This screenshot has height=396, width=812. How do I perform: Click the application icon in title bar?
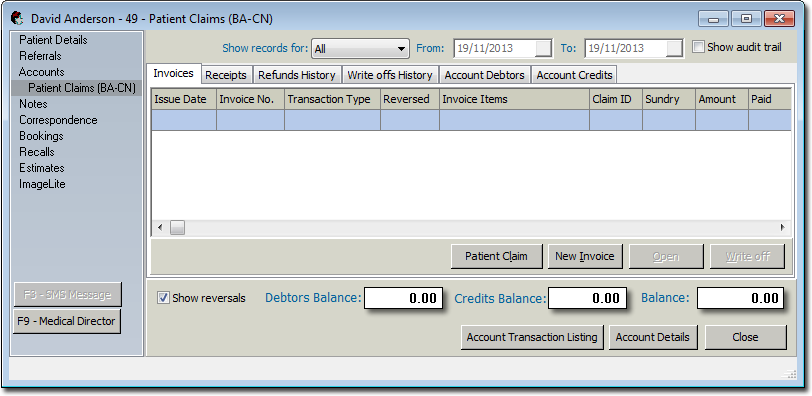coord(17,19)
